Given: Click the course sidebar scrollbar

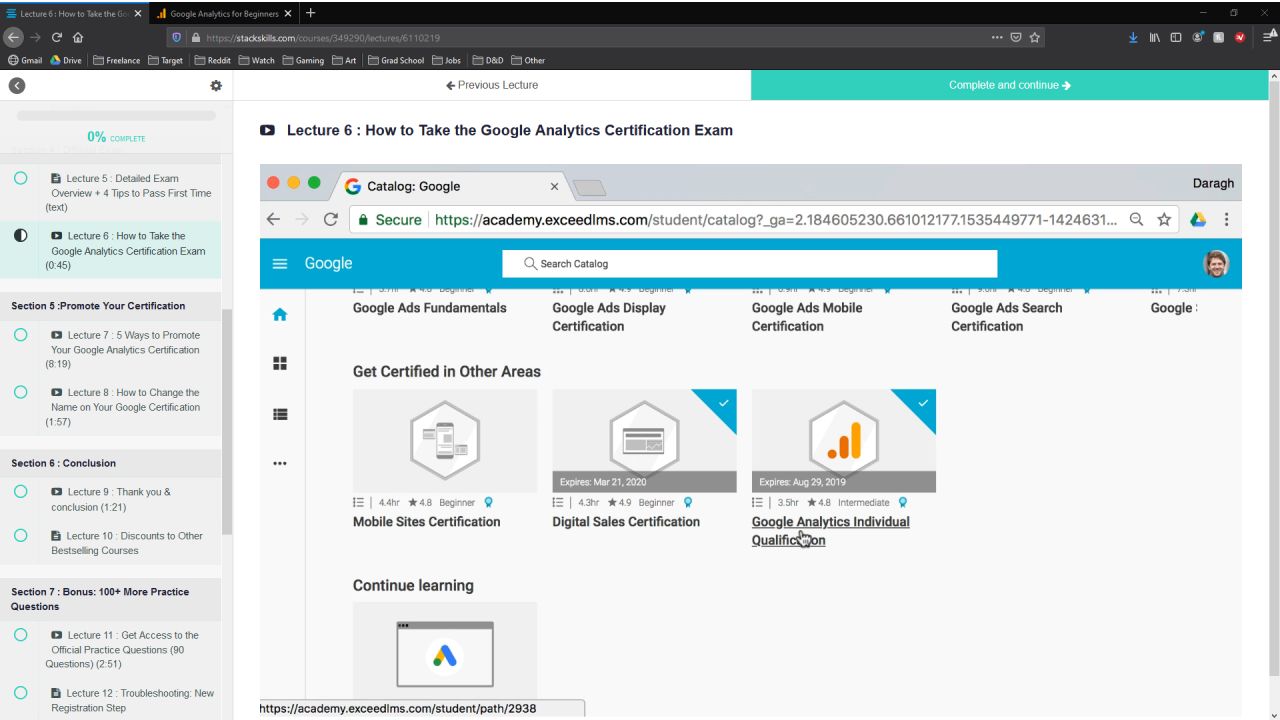Looking at the screenshot, I should pos(227,420).
